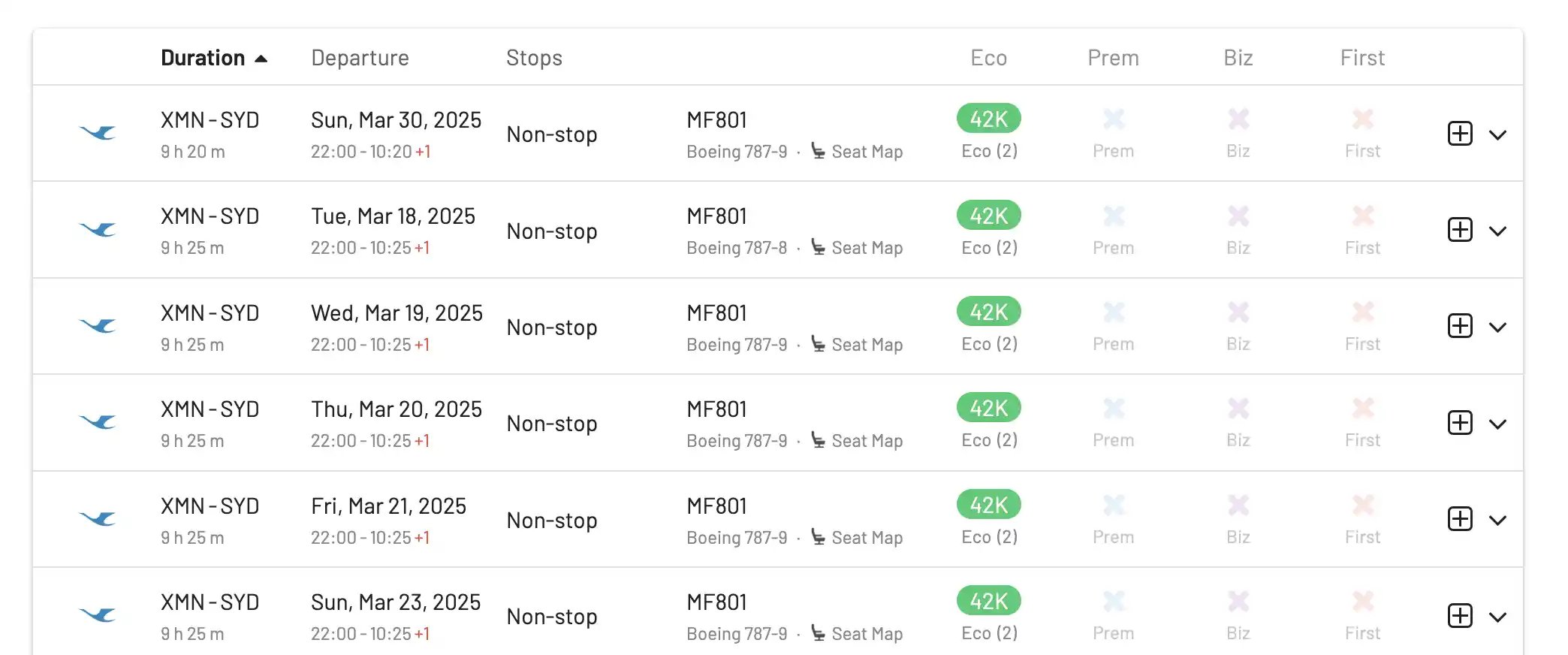Screen dimensions: 1568x655
Task: Sort by the Departure column header
Action: [x=360, y=58]
